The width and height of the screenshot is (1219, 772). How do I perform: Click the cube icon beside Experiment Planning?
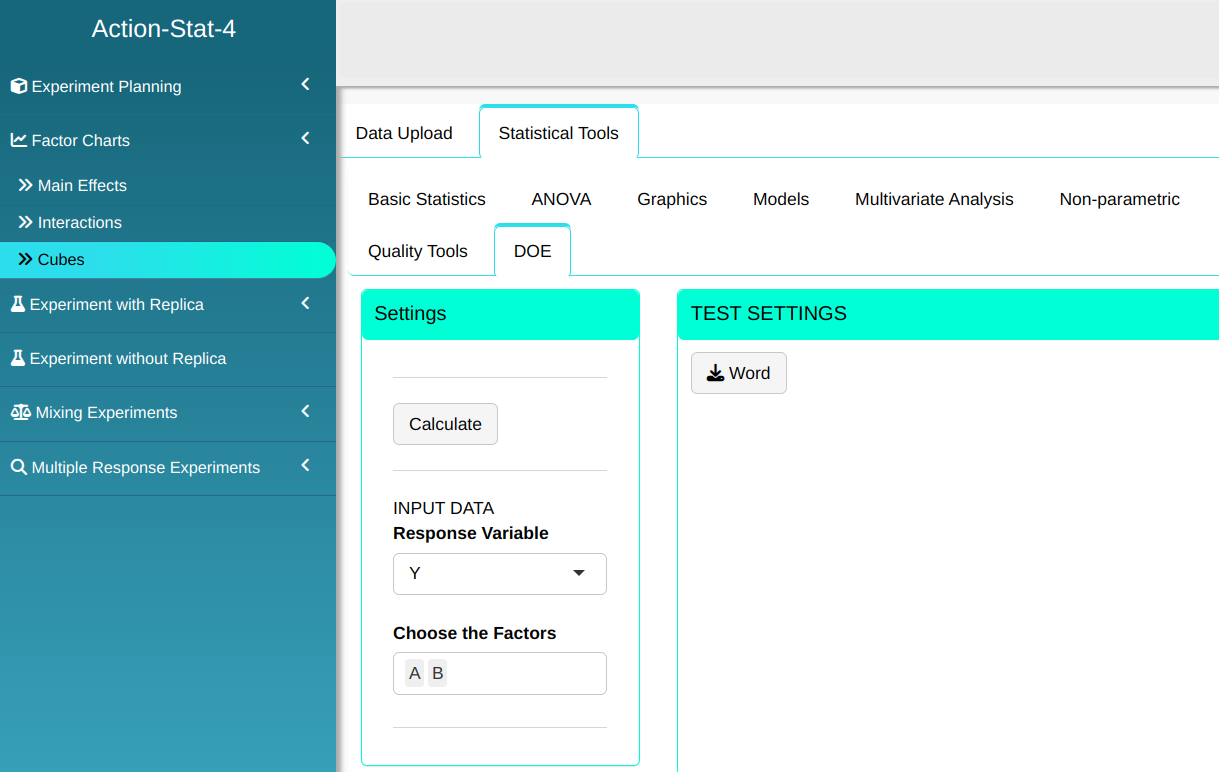(19, 87)
